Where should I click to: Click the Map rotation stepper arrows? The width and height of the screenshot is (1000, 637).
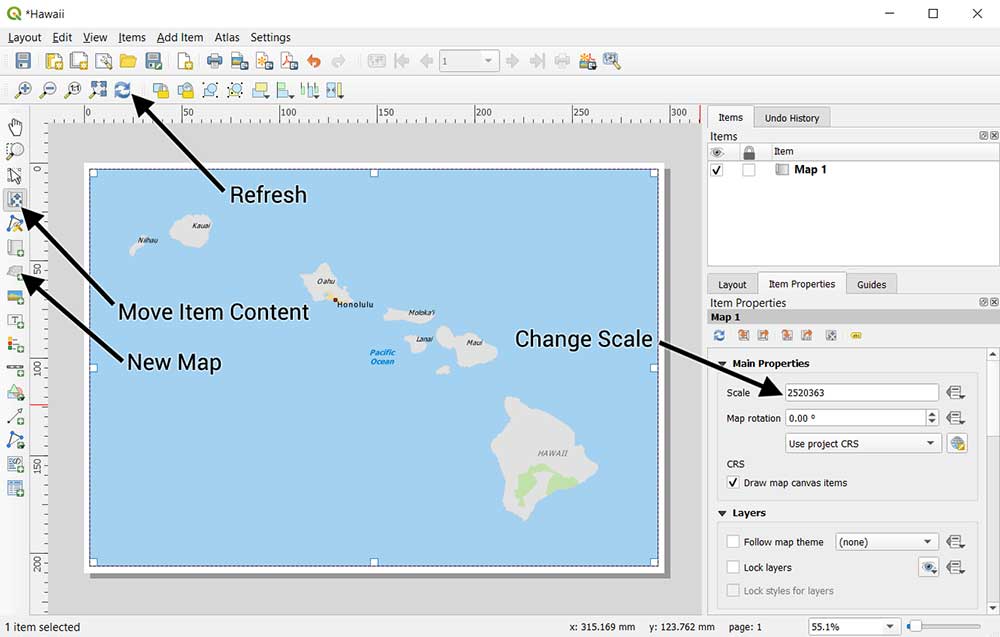click(x=932, y=418)
